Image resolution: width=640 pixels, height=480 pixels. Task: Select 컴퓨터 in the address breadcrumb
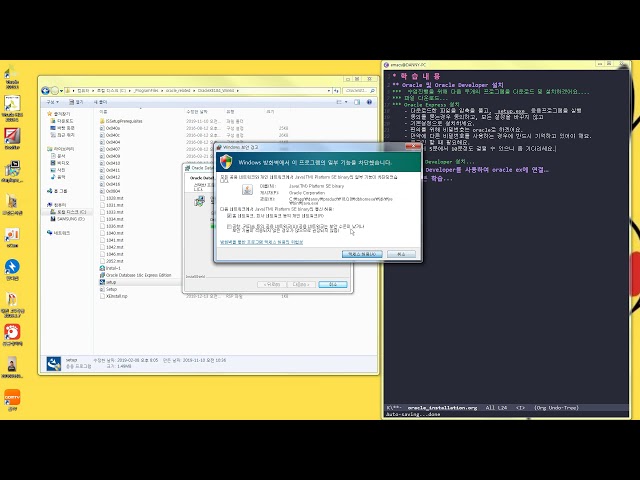tap(83, 91)
